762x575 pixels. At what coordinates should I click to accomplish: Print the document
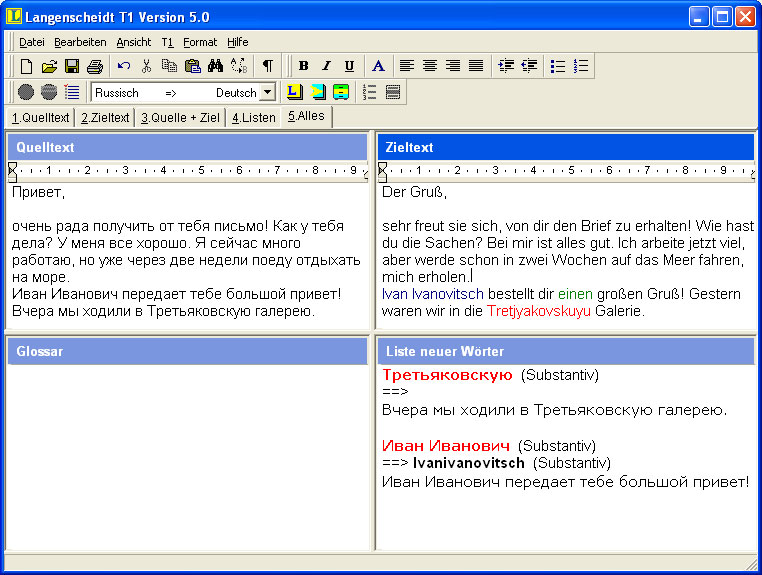tap(95, 66)
